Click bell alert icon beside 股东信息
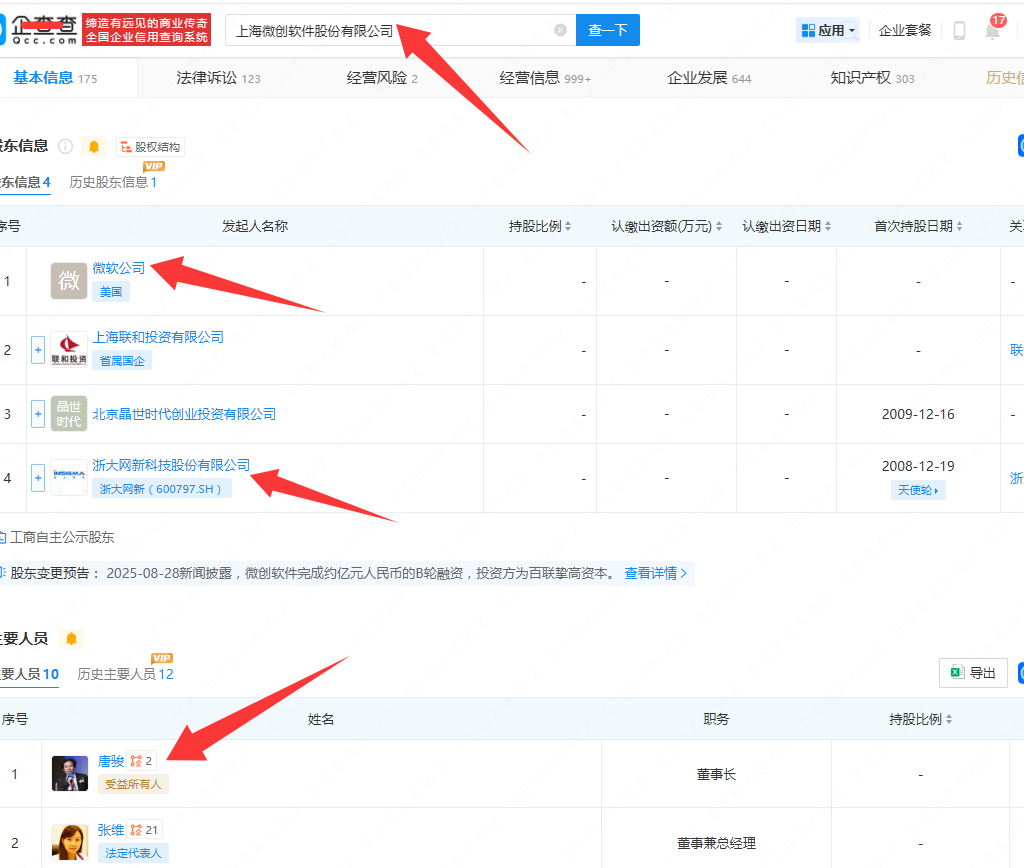This screenshot has height=868, width=1024. coord(93,146)
